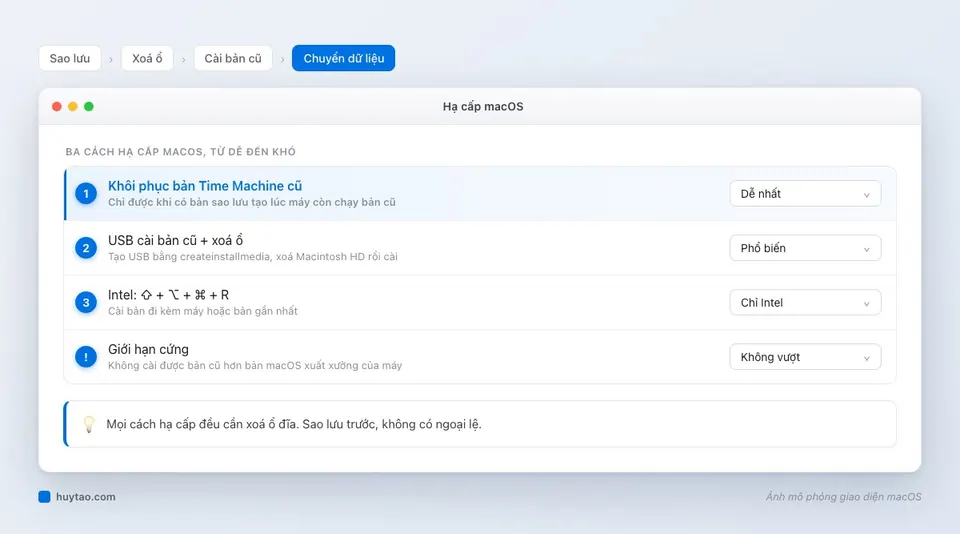Click 'Không cài được bản cũ hơn' description
The image size is (960, 534).
coord(255,366)
